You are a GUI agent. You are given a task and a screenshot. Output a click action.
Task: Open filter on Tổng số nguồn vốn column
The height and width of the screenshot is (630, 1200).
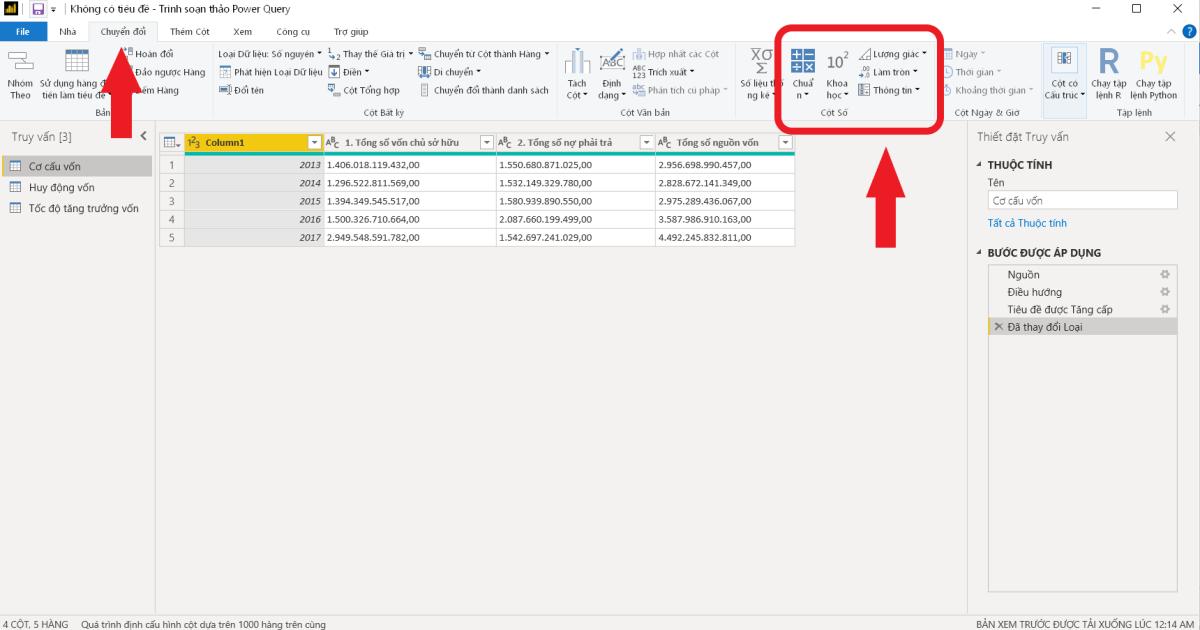[x=785, y=143]
